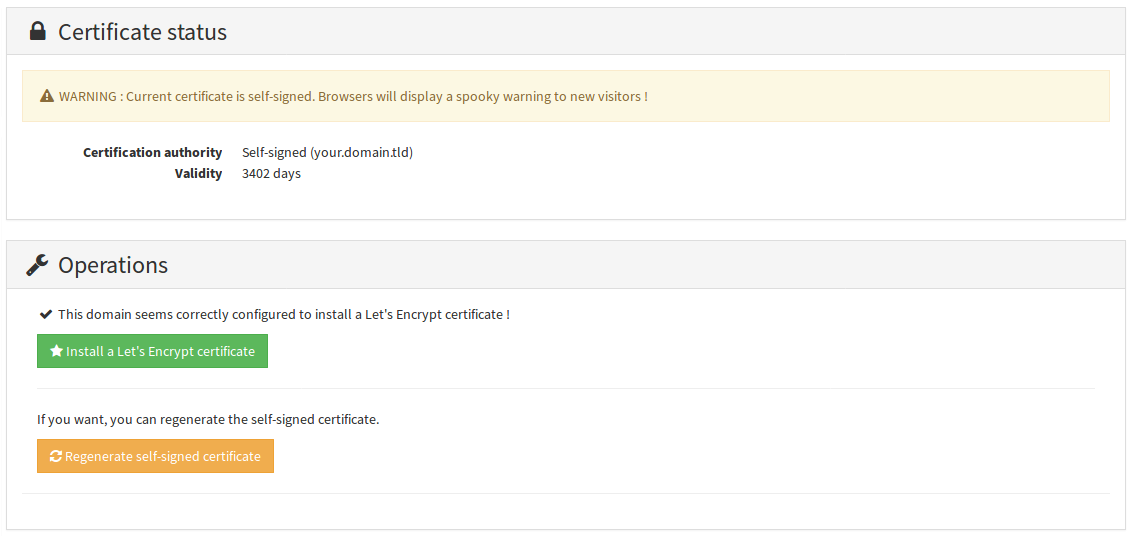Image resolution: width=1131 pixels, height=536 pixels.
Task: Click the checkmark icon before domain message
Action: click(x=45, y=314)
